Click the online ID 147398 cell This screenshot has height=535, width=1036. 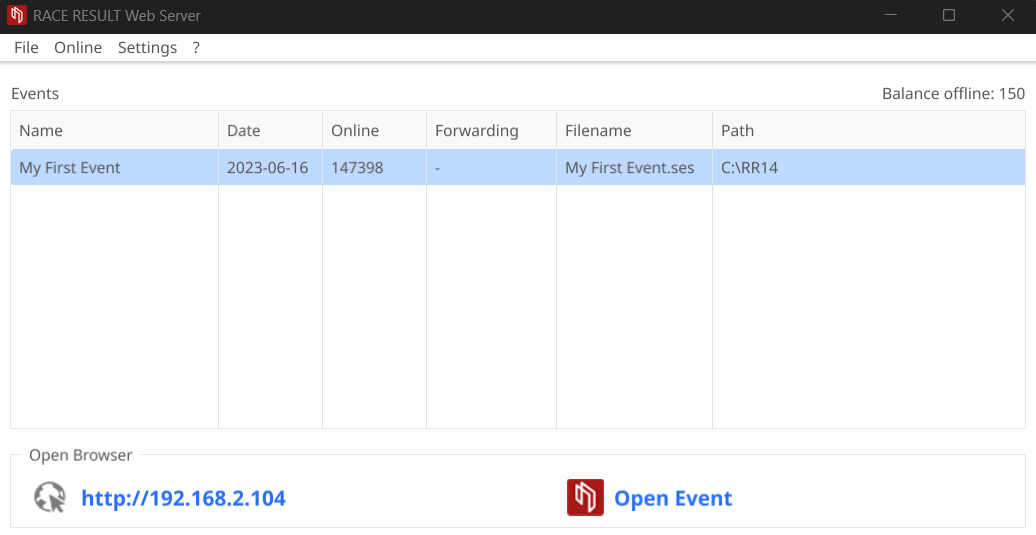click(x=357, y=168)
